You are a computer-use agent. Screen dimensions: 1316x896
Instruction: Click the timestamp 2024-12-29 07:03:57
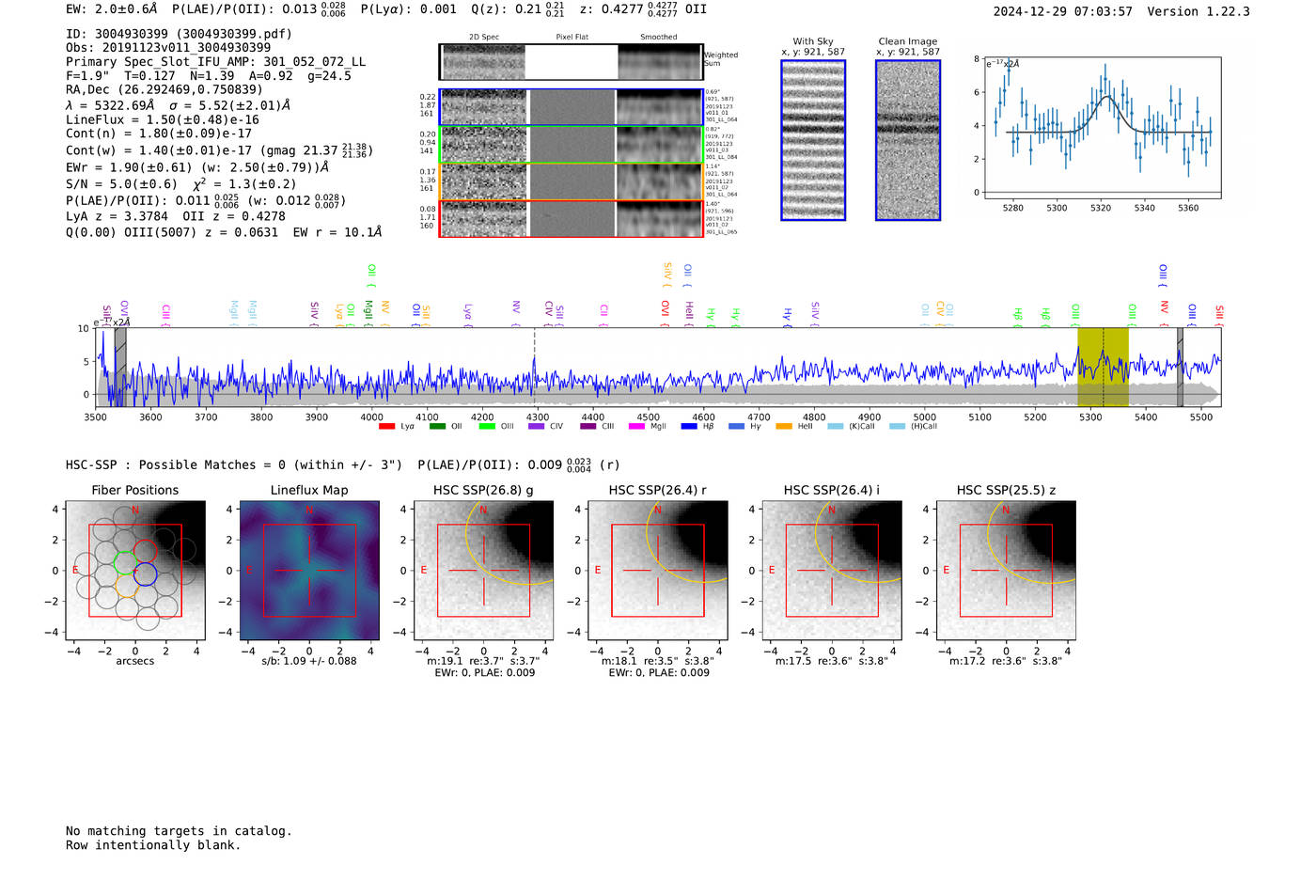click(1062, 11)
